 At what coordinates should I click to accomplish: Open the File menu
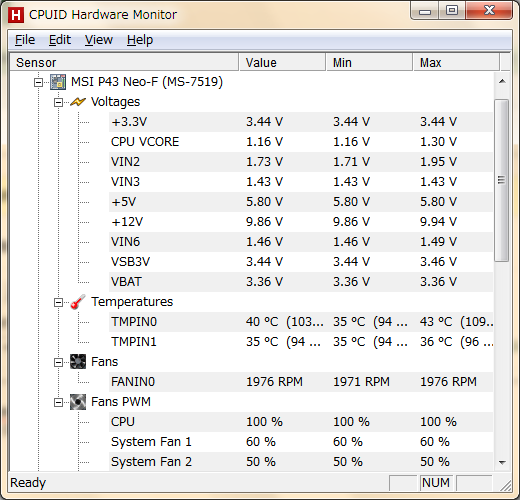pos(25,40)
